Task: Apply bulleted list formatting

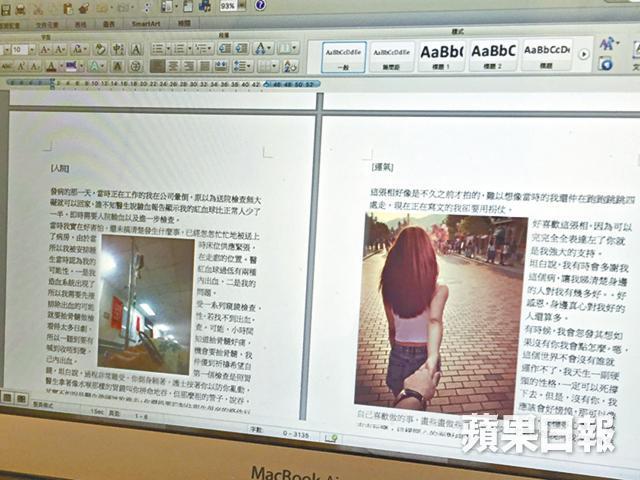Action: (x=157, y=49)
